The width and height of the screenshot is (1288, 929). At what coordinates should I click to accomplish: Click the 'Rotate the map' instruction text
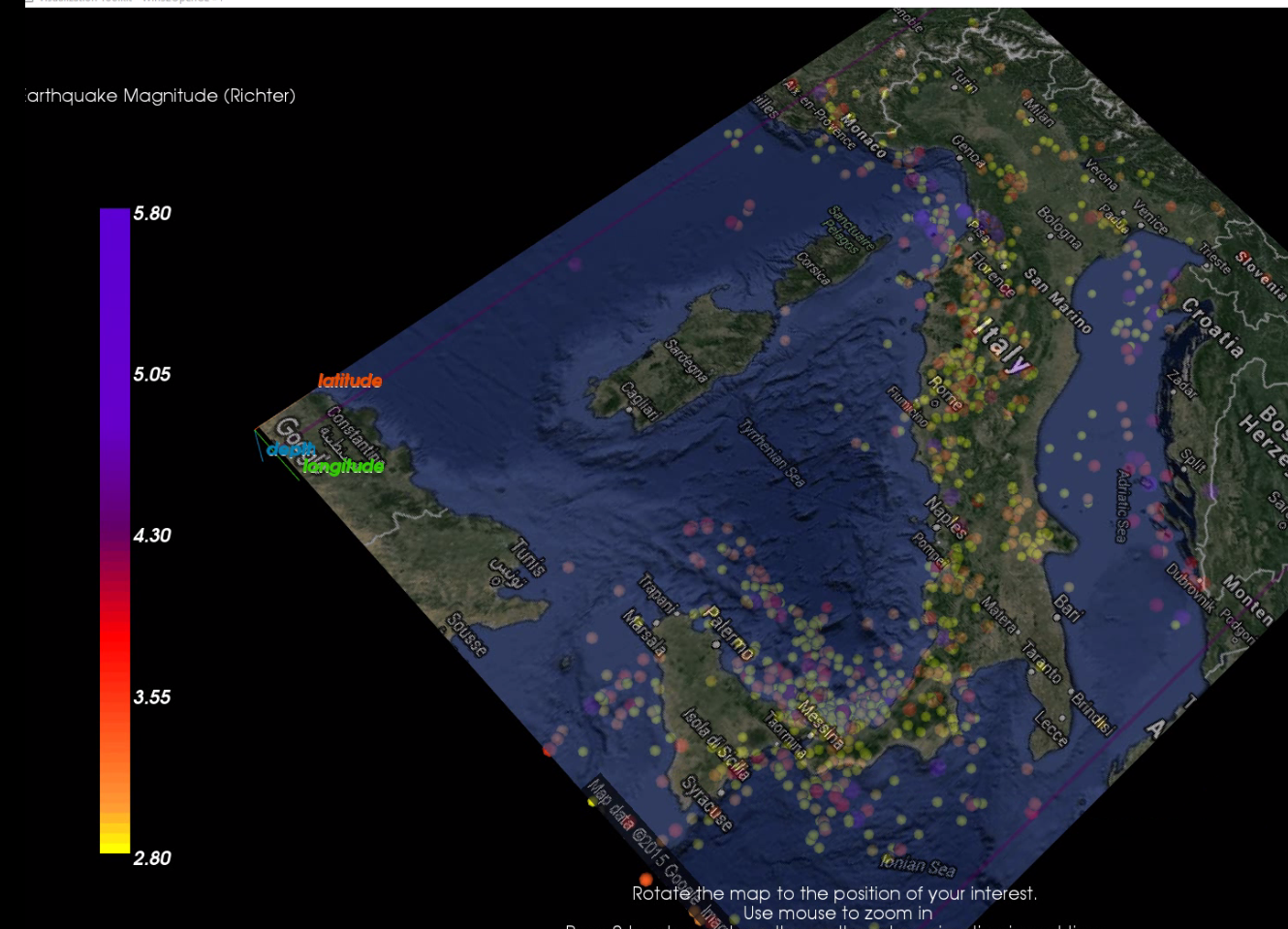coord(834,893)
